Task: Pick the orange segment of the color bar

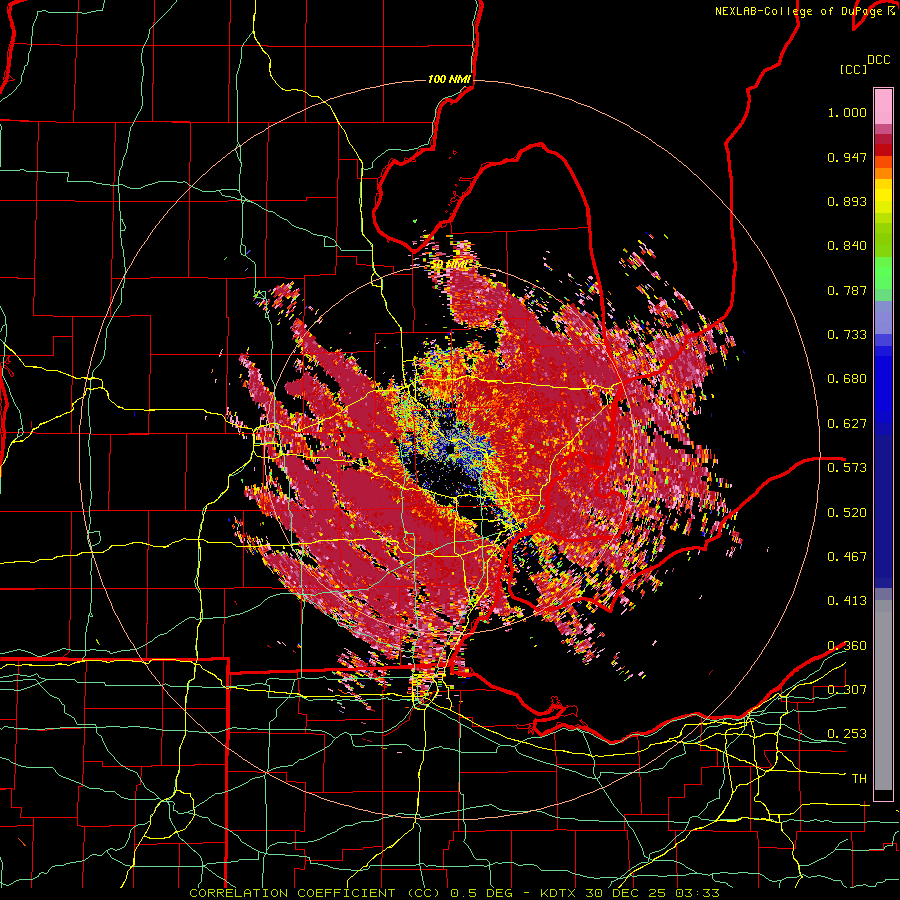Action: (883, 174)
